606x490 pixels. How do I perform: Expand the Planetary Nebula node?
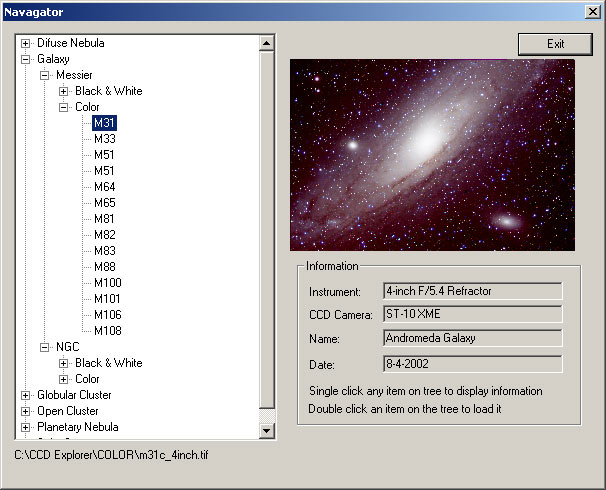click(26, 427)
